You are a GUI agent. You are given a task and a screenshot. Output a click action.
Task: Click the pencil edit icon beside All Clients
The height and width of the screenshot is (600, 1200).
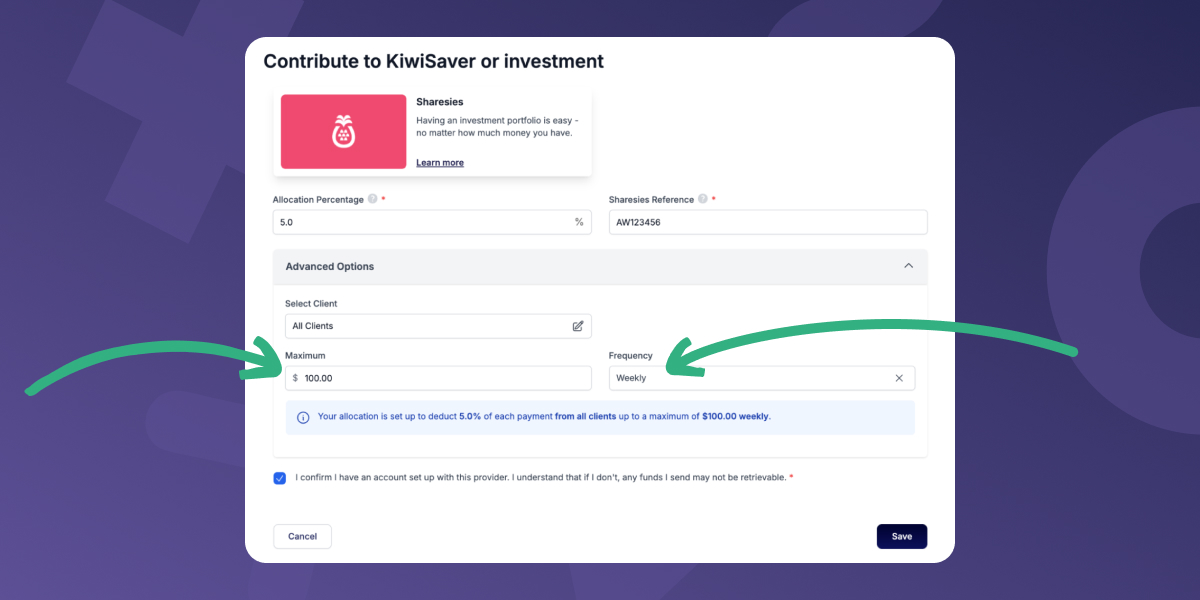coord(578,325)
